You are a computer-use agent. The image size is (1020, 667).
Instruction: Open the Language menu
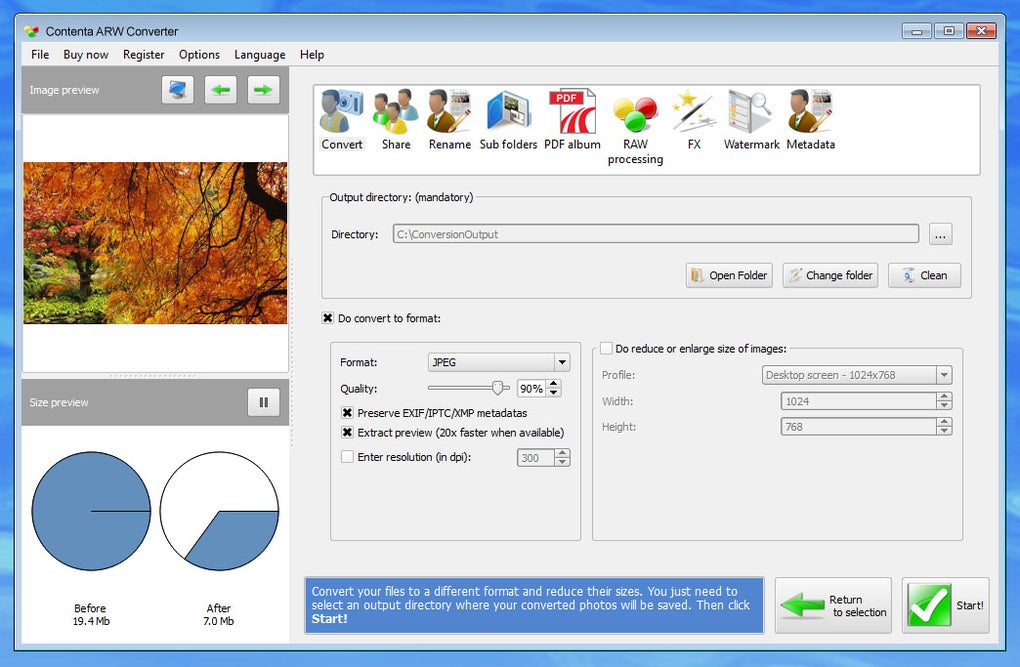(260, 55)
